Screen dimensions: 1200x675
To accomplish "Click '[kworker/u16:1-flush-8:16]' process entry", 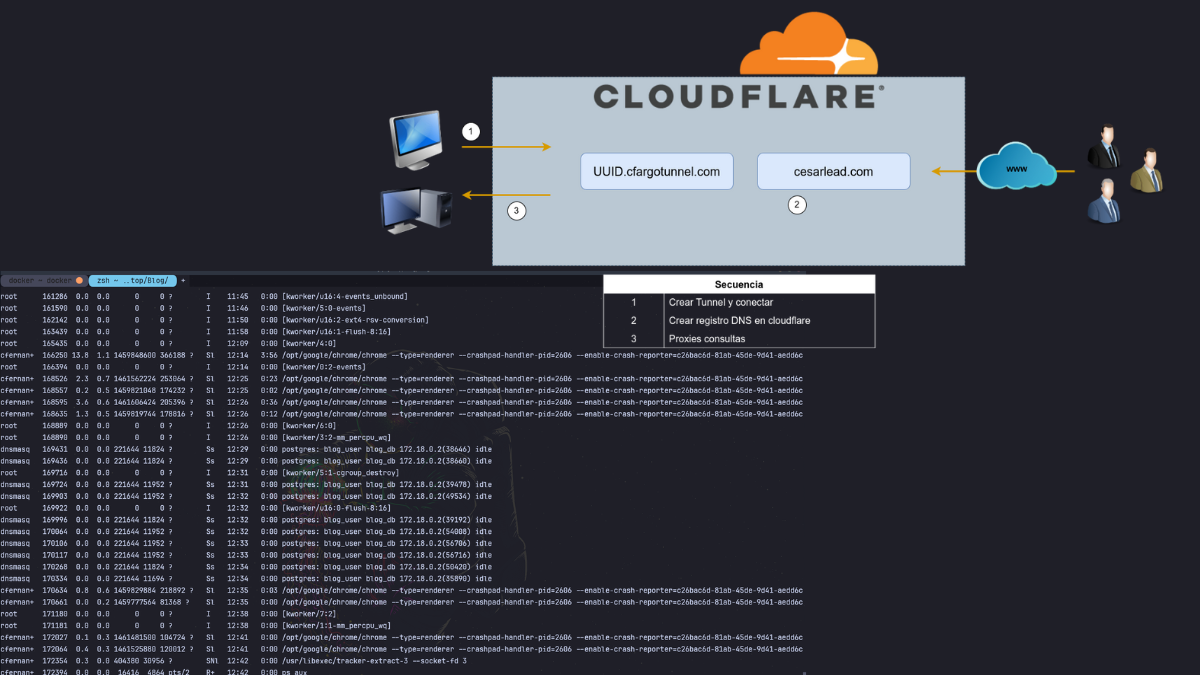I will [x=336, y=331].
